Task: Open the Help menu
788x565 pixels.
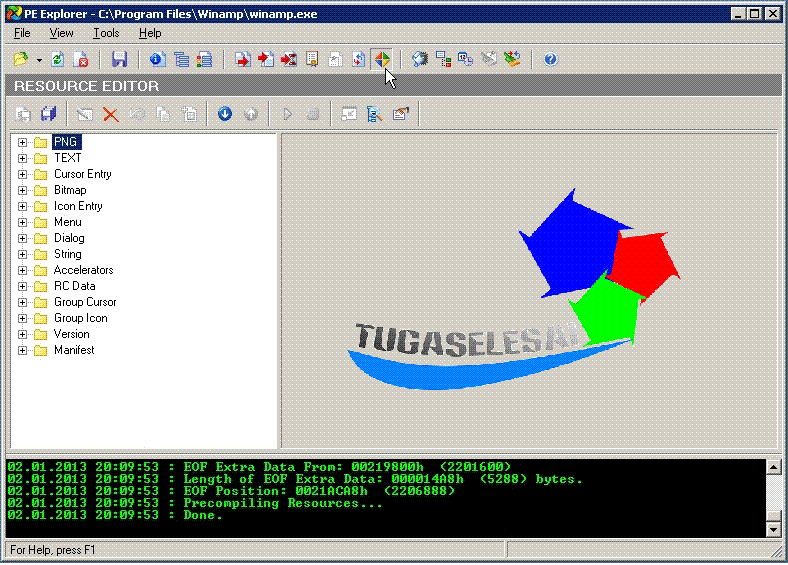Action: click(x=150, y=33)
